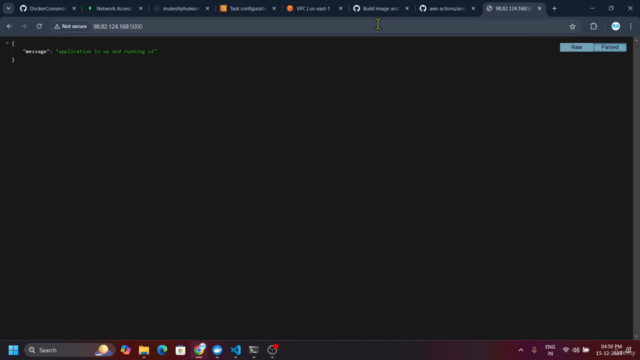Image resolution: width=640 pixels, height=360 pixels.
Task: Open the taskbar clock and date
Action: tap(610, 350)
